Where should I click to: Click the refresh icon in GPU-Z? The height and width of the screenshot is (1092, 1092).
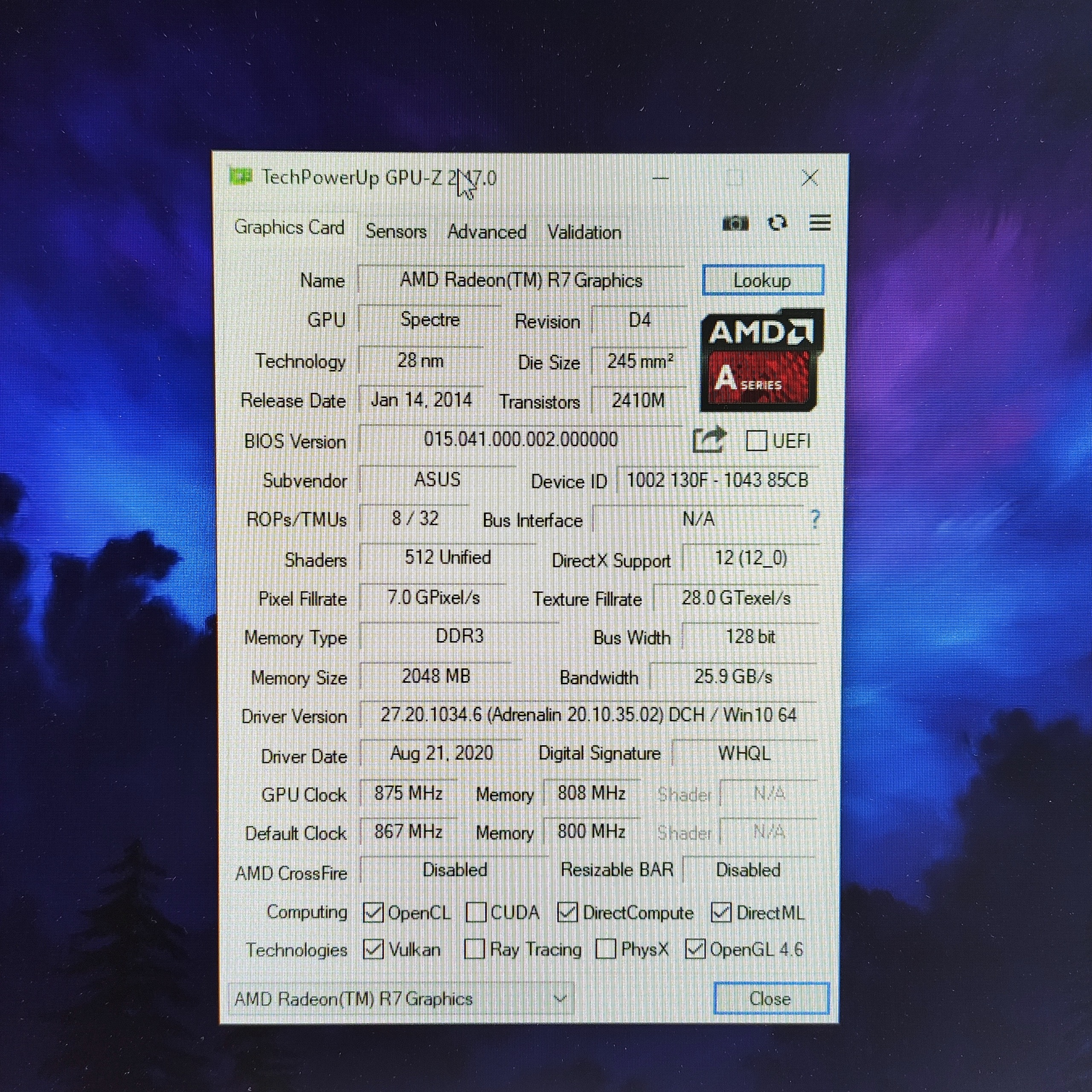tap(777, 223)
